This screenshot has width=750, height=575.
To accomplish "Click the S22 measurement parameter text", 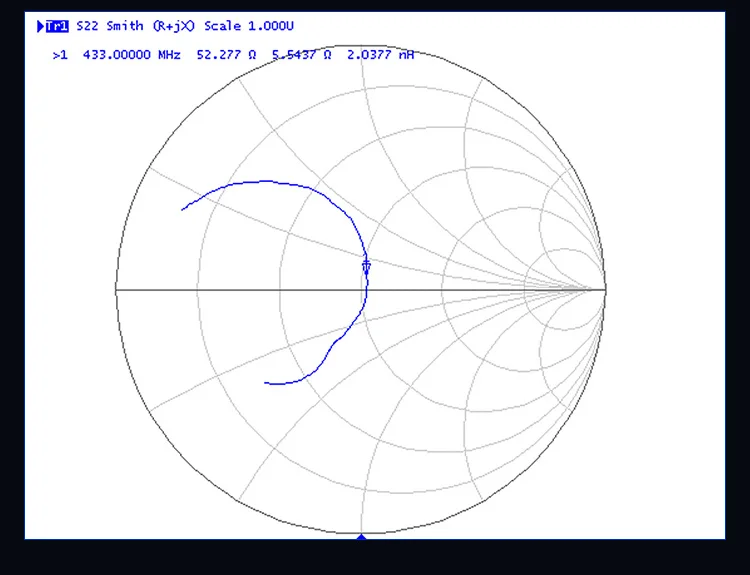I will pos(87,26).
